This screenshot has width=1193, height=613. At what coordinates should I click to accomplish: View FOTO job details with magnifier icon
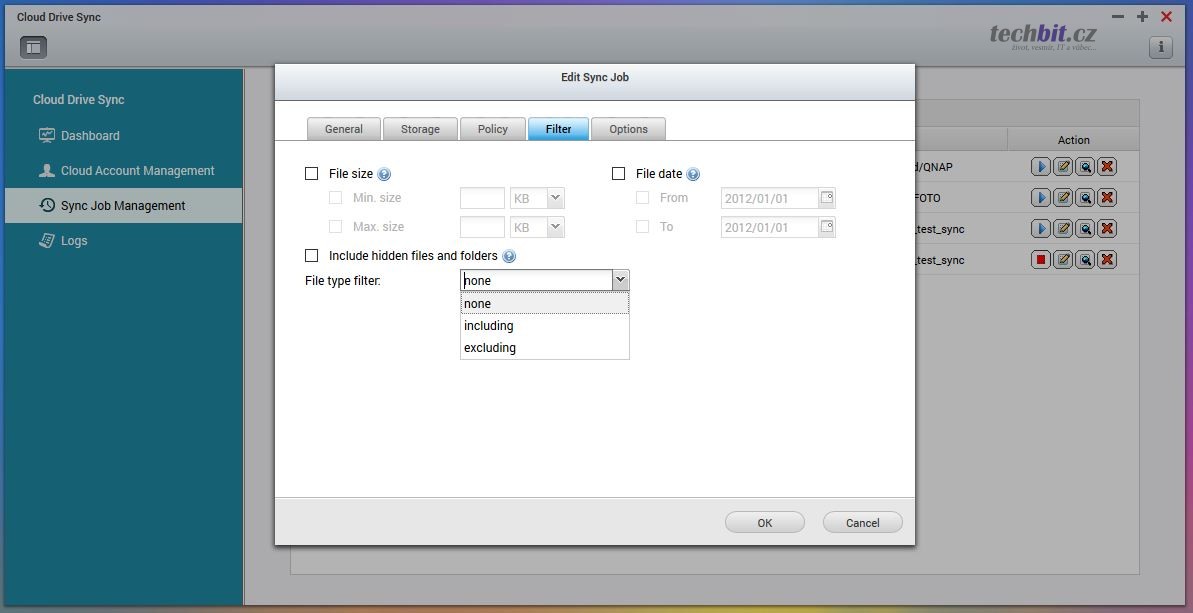pos(1085,198)
